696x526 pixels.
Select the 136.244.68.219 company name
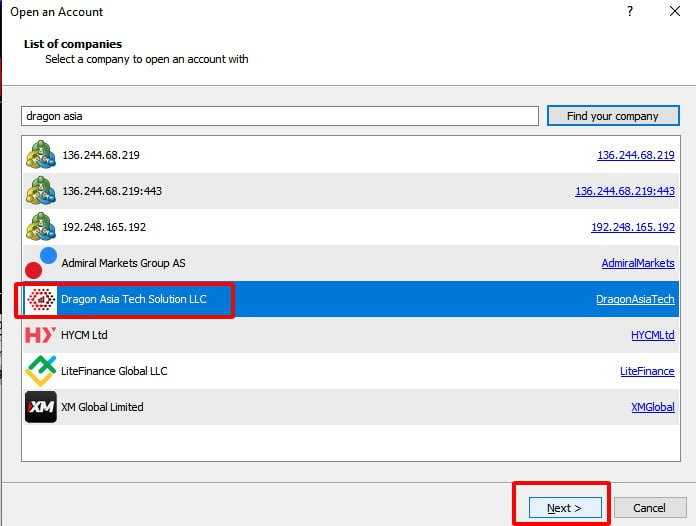(101, 155)
